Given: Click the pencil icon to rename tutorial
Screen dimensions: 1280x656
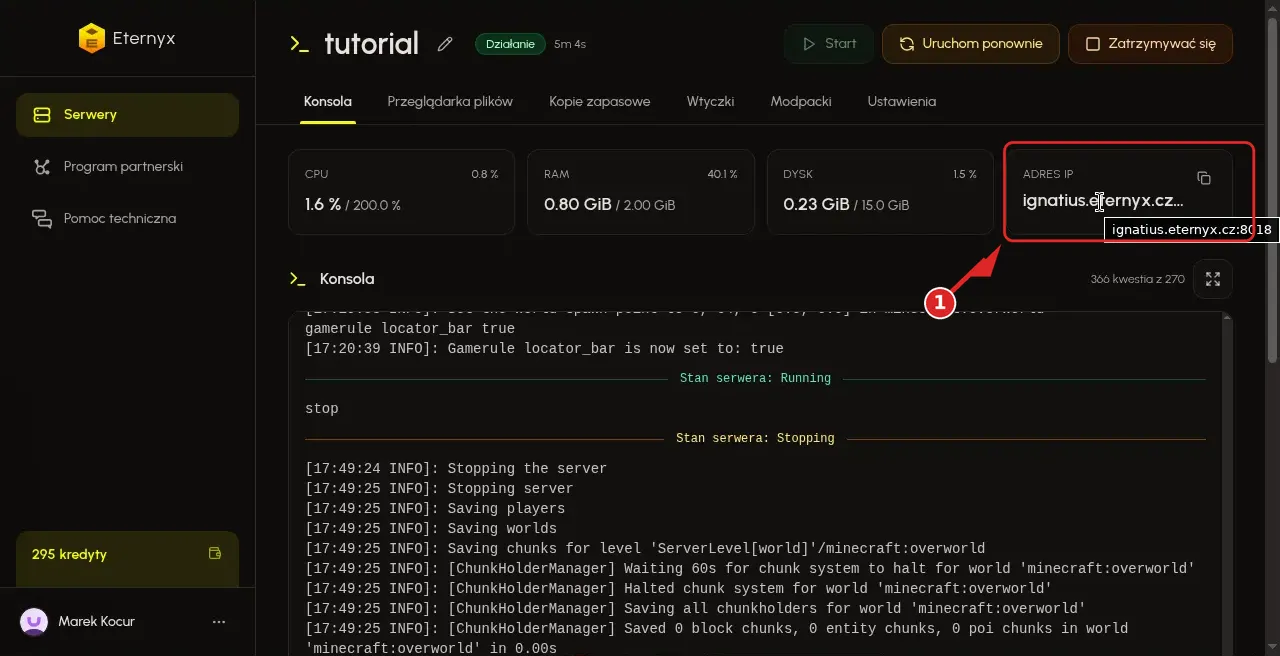Looking at the screenshot, I should click(445, 44).
